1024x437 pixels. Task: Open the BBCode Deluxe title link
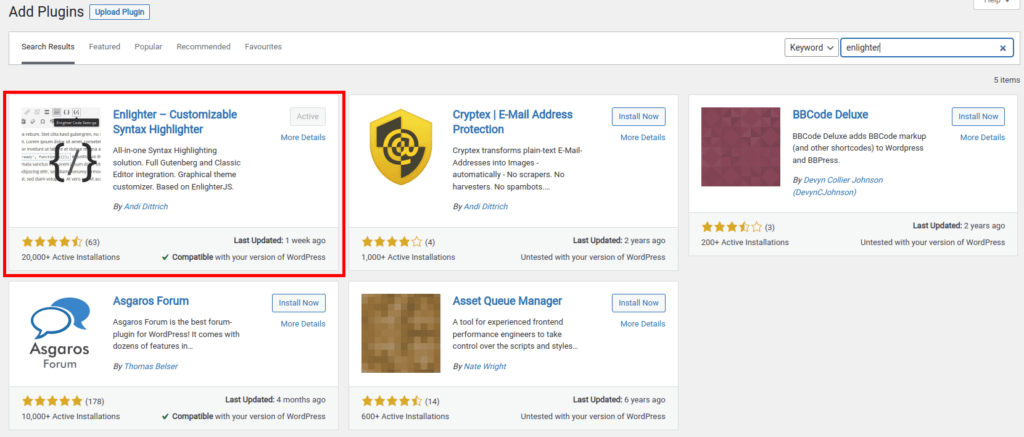(x=830, y=114)
